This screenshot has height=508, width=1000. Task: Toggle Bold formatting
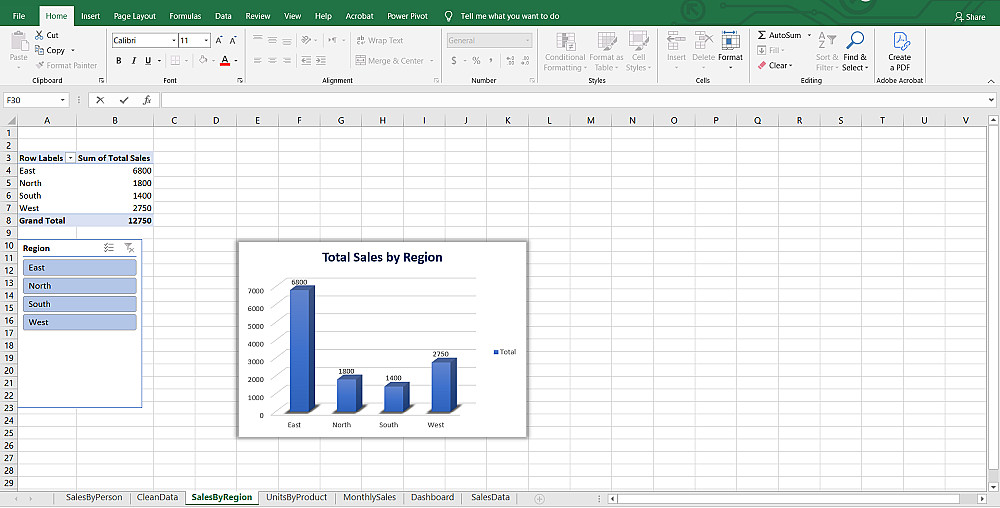click(118, 61)
